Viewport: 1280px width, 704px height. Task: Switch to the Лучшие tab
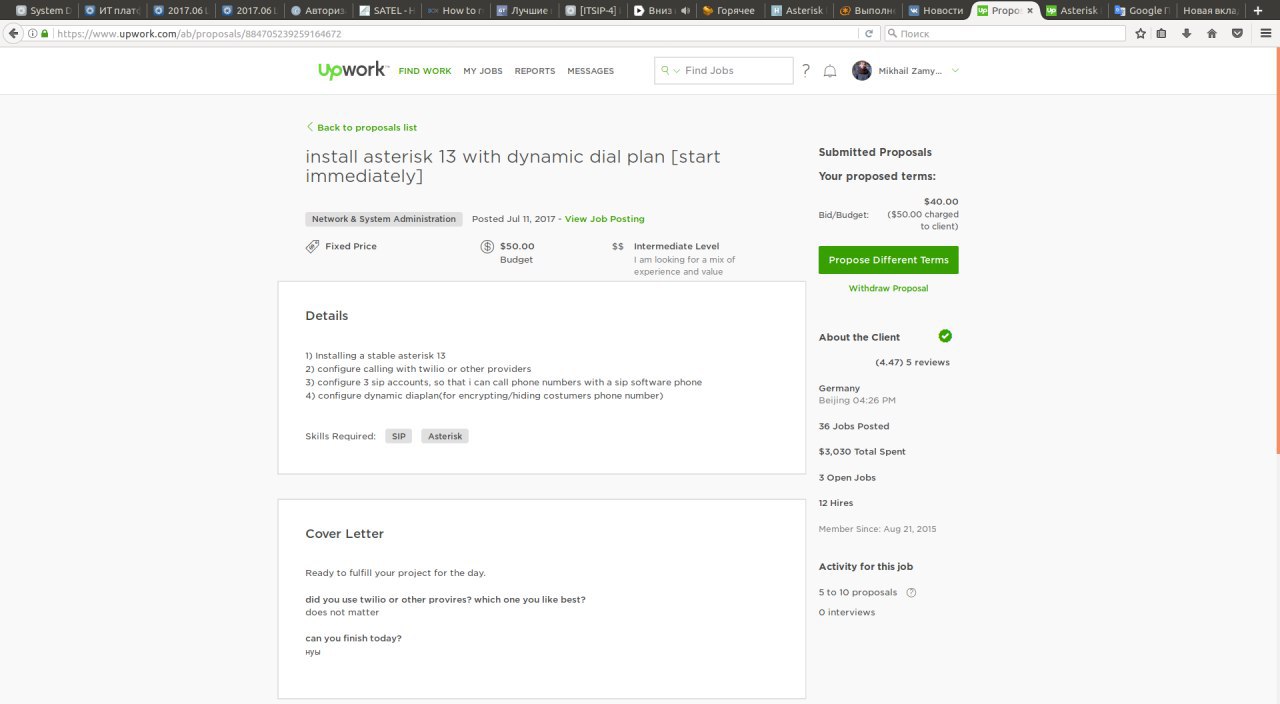[x=523, y=10]
